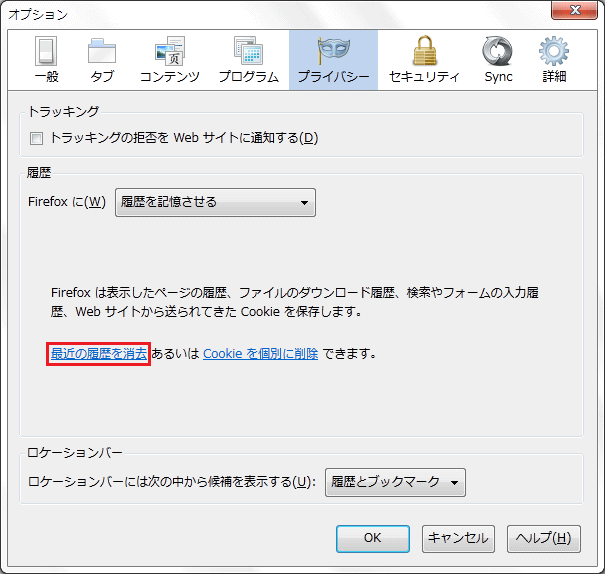Close the オプション dialog window
Viewport: 605px width, 574px height.
574,10
